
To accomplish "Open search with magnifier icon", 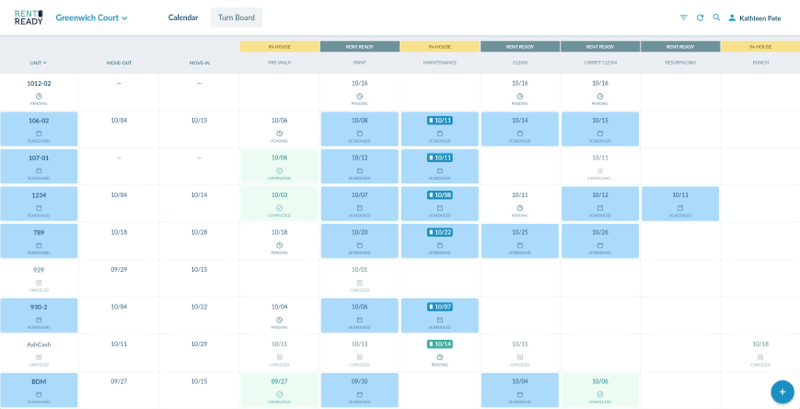I will (717, 18).
